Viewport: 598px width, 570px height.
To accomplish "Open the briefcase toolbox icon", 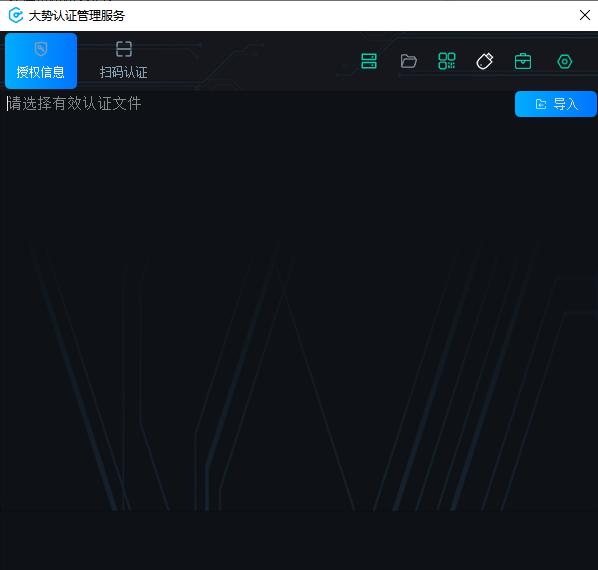I will [523, 61].
